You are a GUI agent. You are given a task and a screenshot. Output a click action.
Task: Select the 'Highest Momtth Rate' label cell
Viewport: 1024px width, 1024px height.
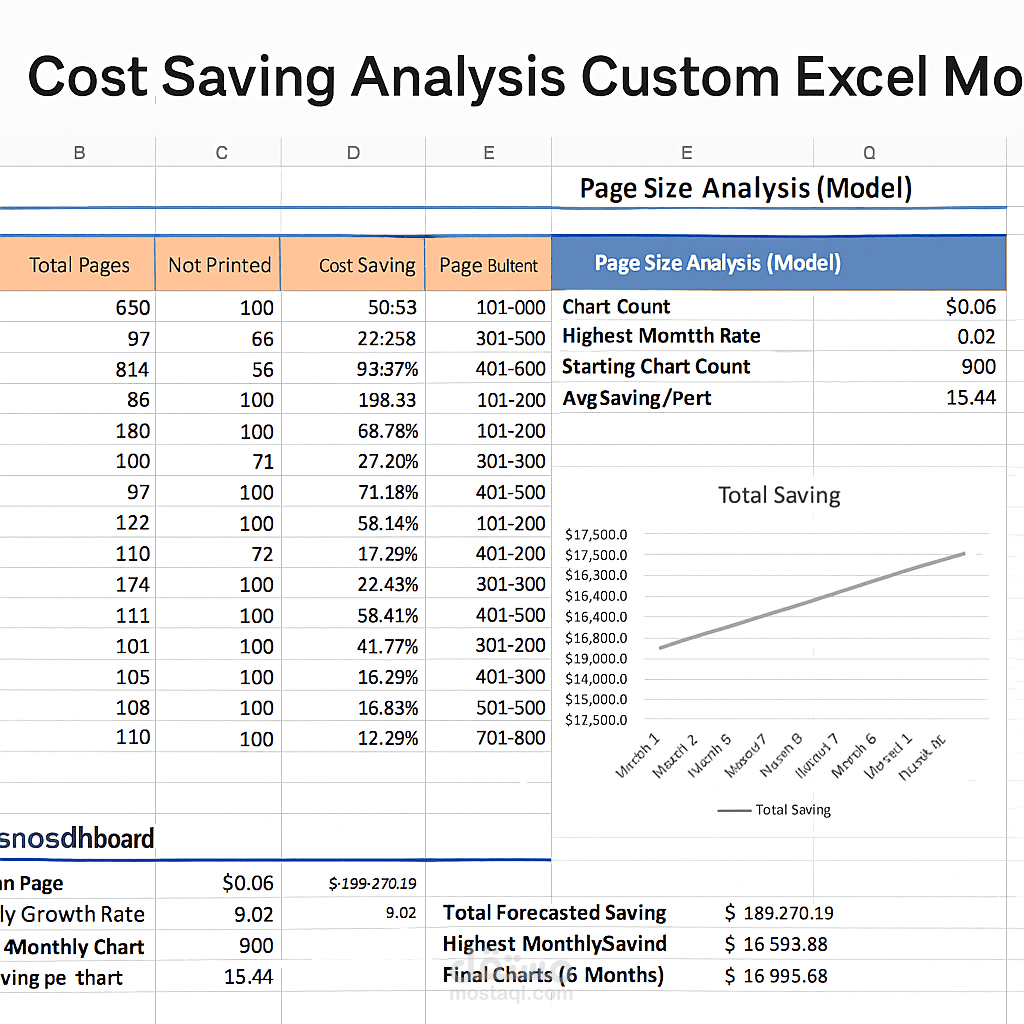click(x=661, y=336)
